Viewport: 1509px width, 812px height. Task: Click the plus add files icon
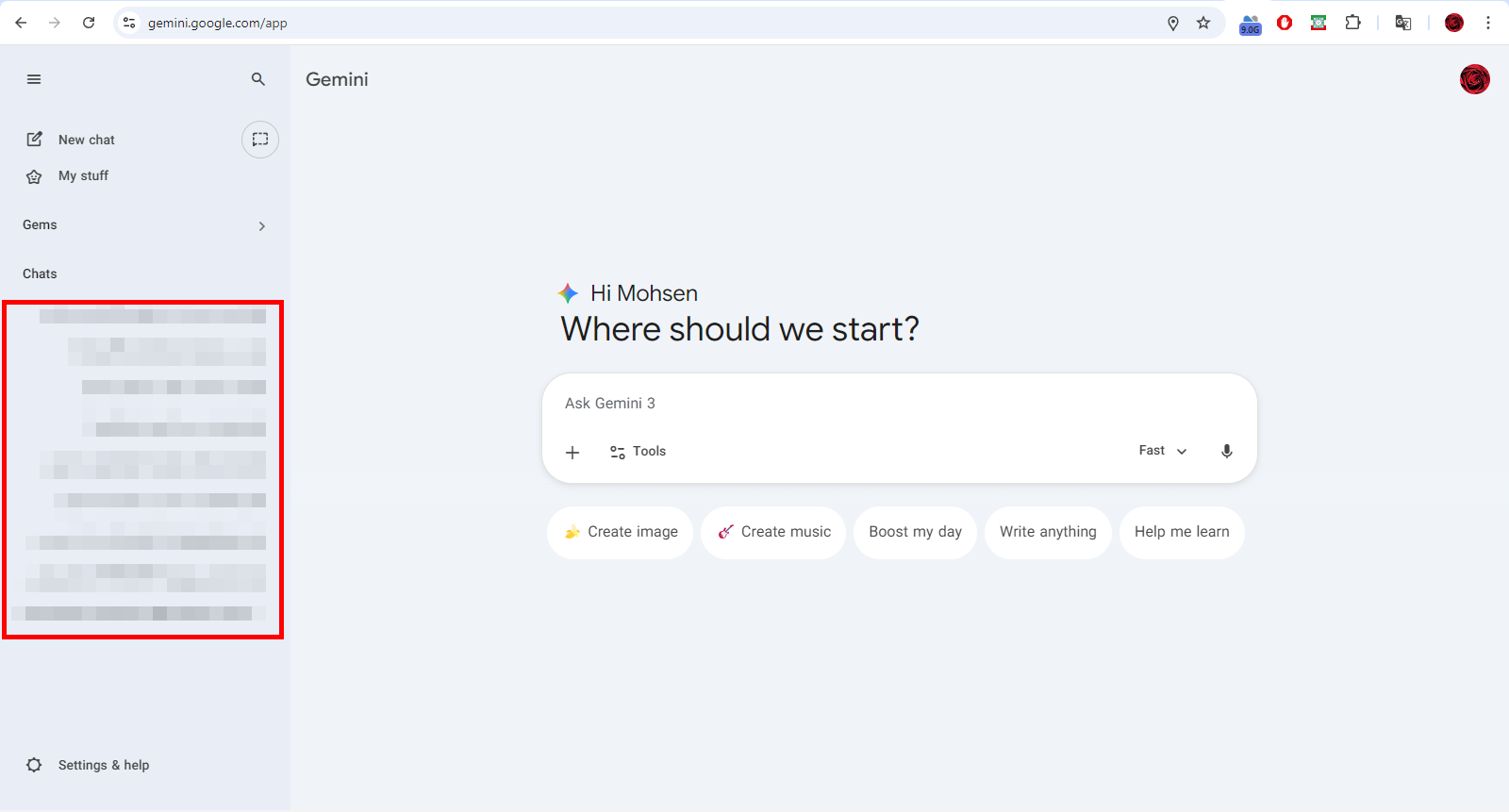pyautogui.click(x=572, y=452)
